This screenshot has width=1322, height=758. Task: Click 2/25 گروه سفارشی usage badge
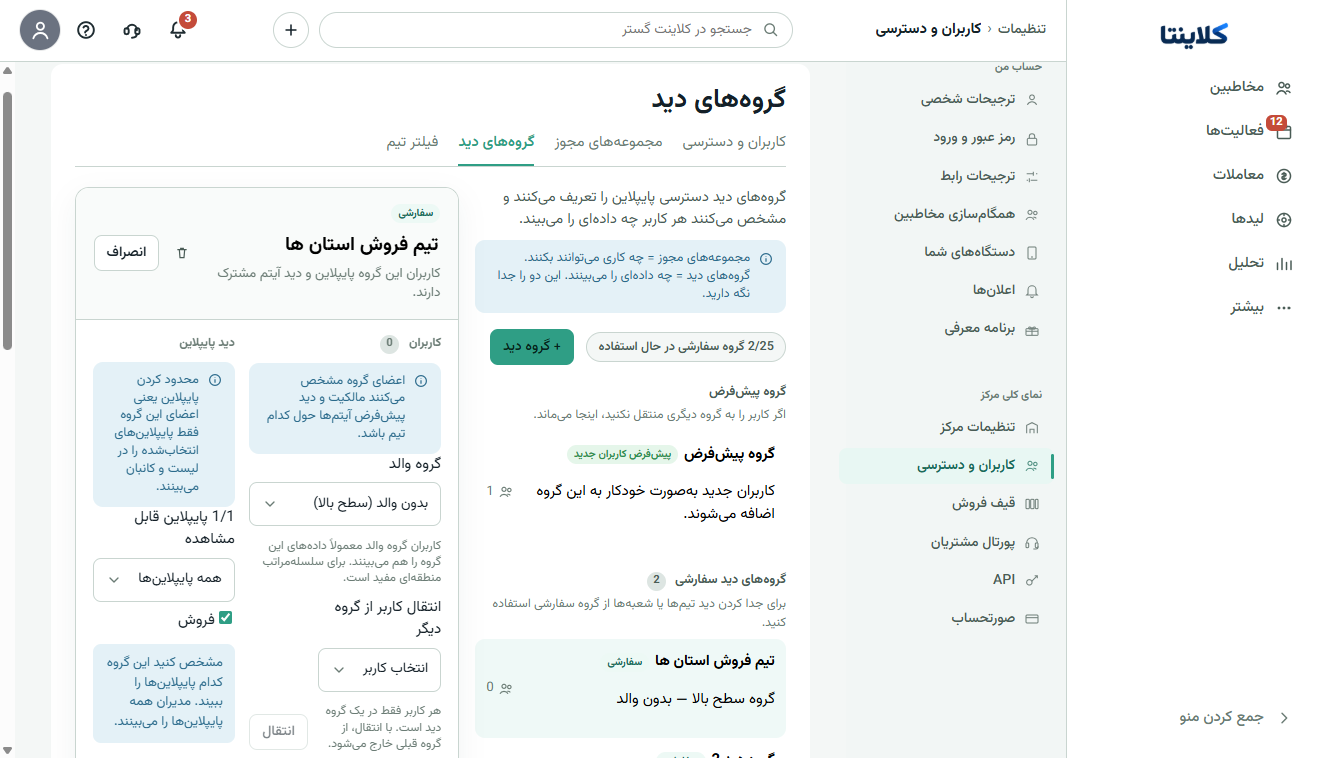tap(686, 347)
